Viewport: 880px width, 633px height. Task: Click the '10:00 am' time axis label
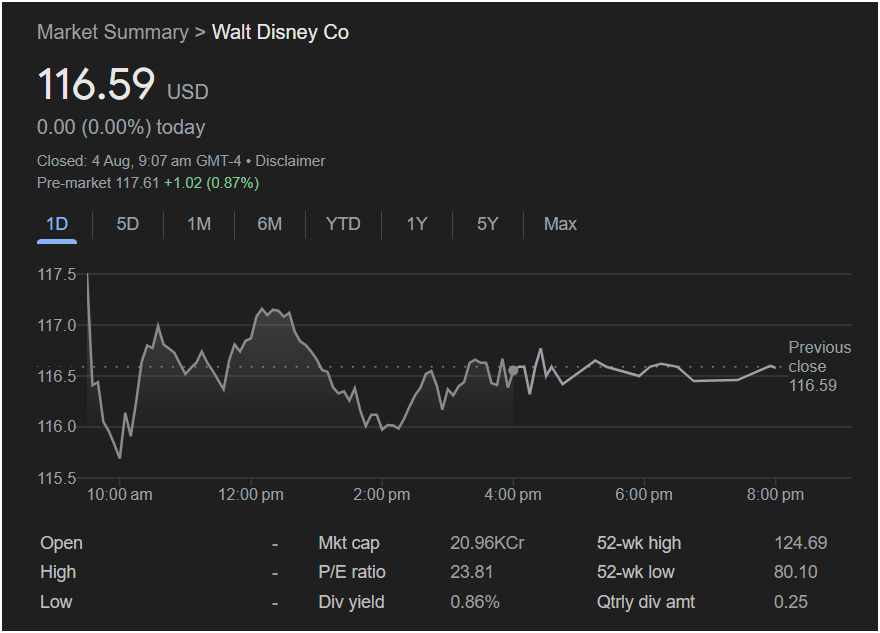(x=120, y=495)
